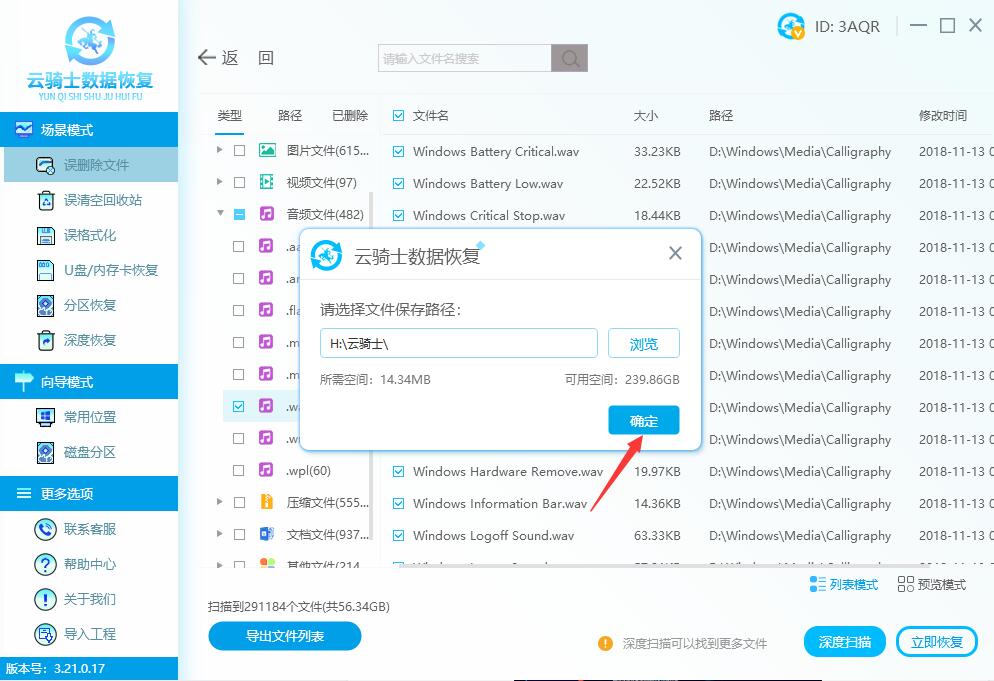Click the 修改时间 column header
The image size is (994, 681).
point(943,115)
